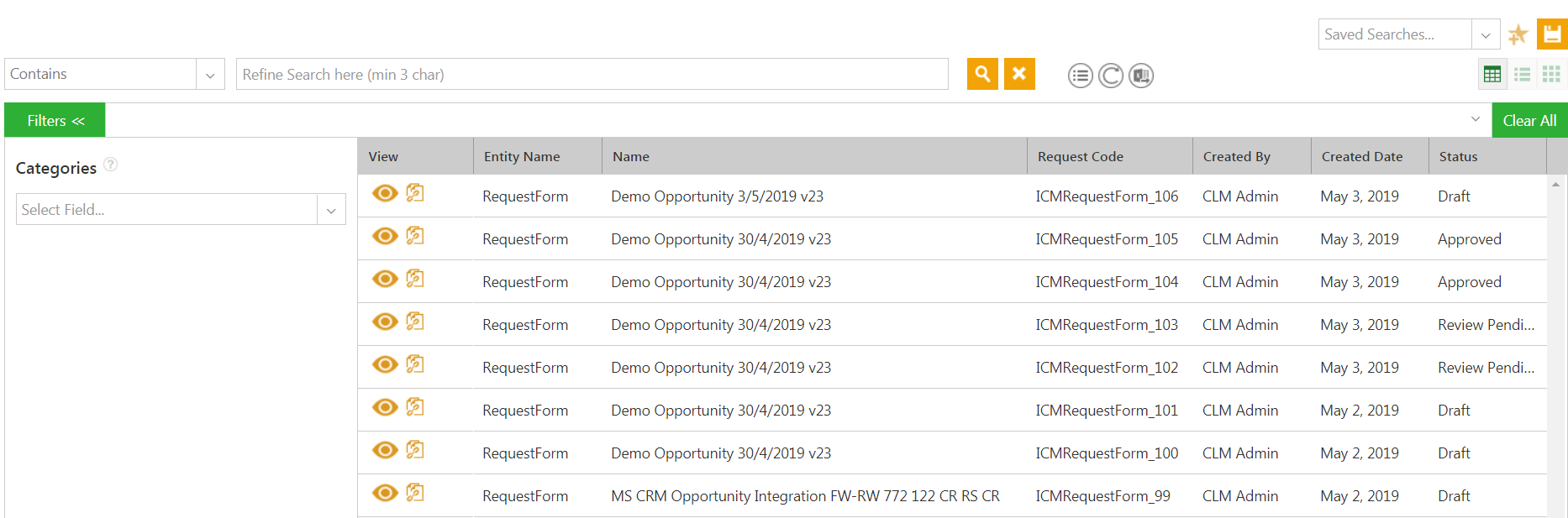Viewport: 1568px width, 518px height.
Task: Open the Select Field categories dropdown
Action: [x=331, y=210]
